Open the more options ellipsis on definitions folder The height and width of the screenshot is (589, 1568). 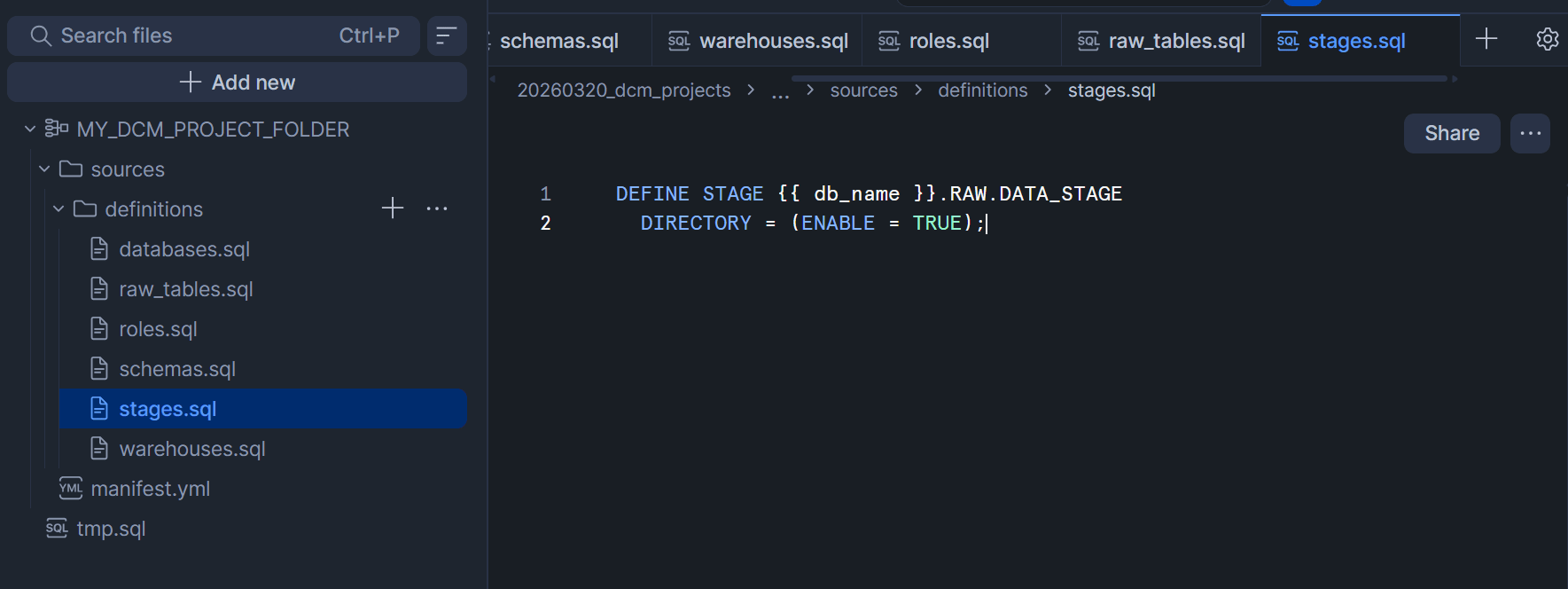[x=437, y=208]
